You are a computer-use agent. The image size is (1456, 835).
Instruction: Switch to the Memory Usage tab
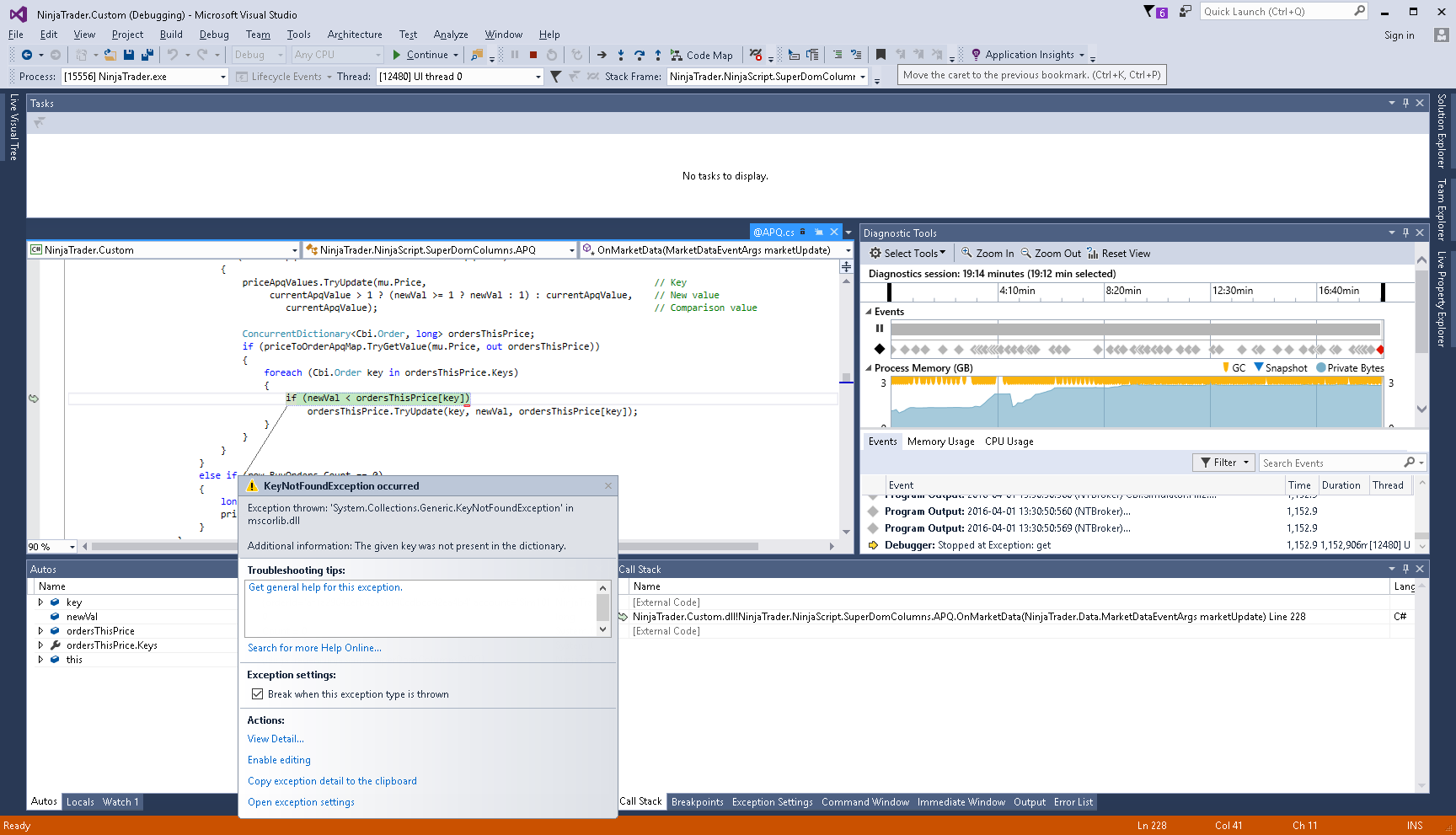[x=940, y=442]
